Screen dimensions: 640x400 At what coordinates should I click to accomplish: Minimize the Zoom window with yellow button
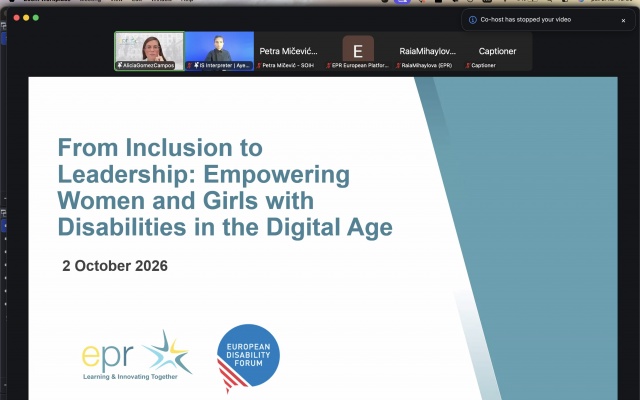(26, 18)
